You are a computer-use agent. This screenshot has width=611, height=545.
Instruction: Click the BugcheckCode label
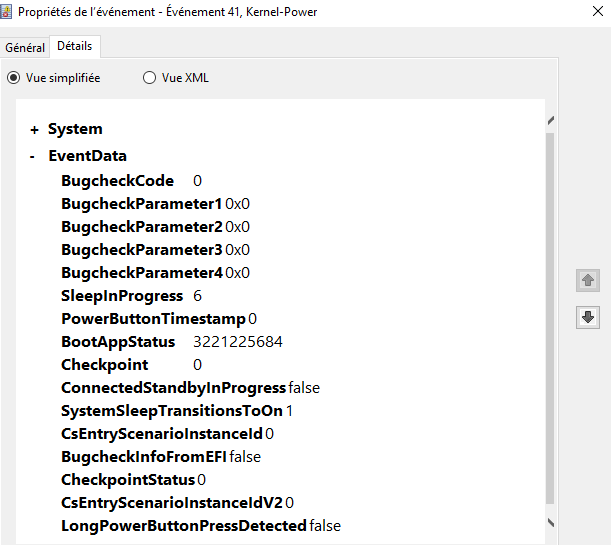117,181
